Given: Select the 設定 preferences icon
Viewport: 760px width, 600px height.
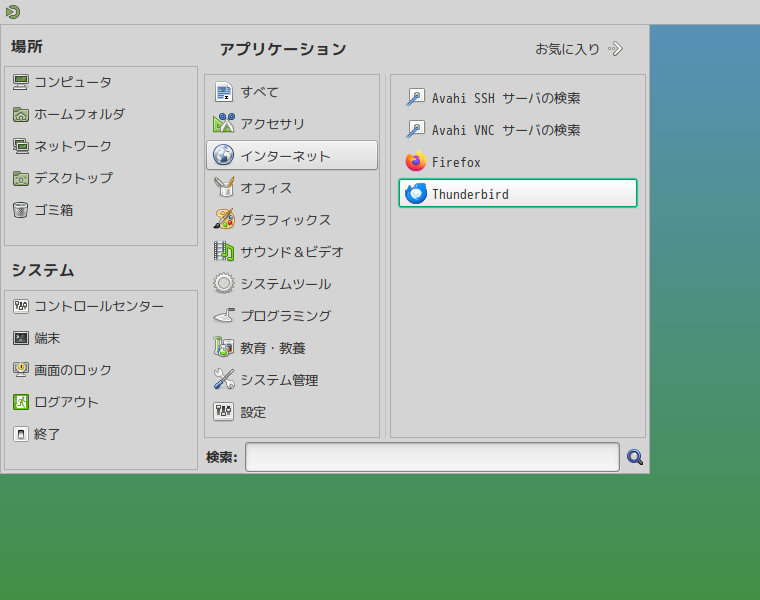Looking at the screenshot, I should [x=223, y=412].
